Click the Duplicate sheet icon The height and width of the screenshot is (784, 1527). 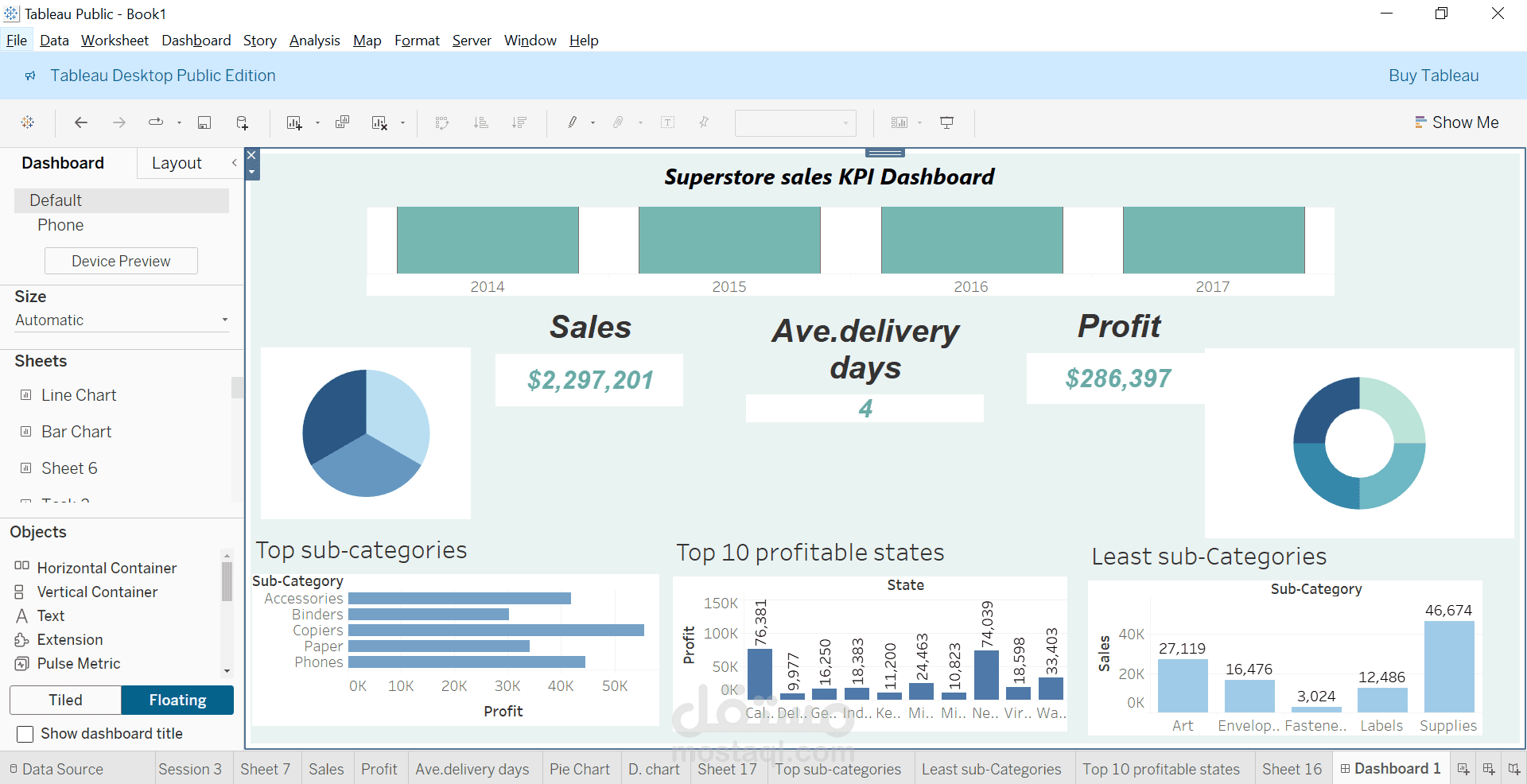[x=343, y=122]
